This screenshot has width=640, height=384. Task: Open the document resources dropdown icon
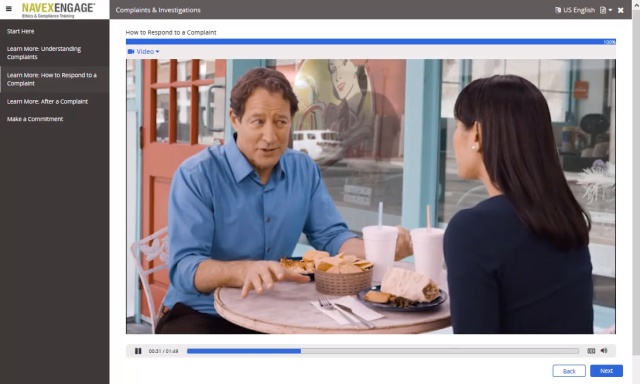(606, 10)
